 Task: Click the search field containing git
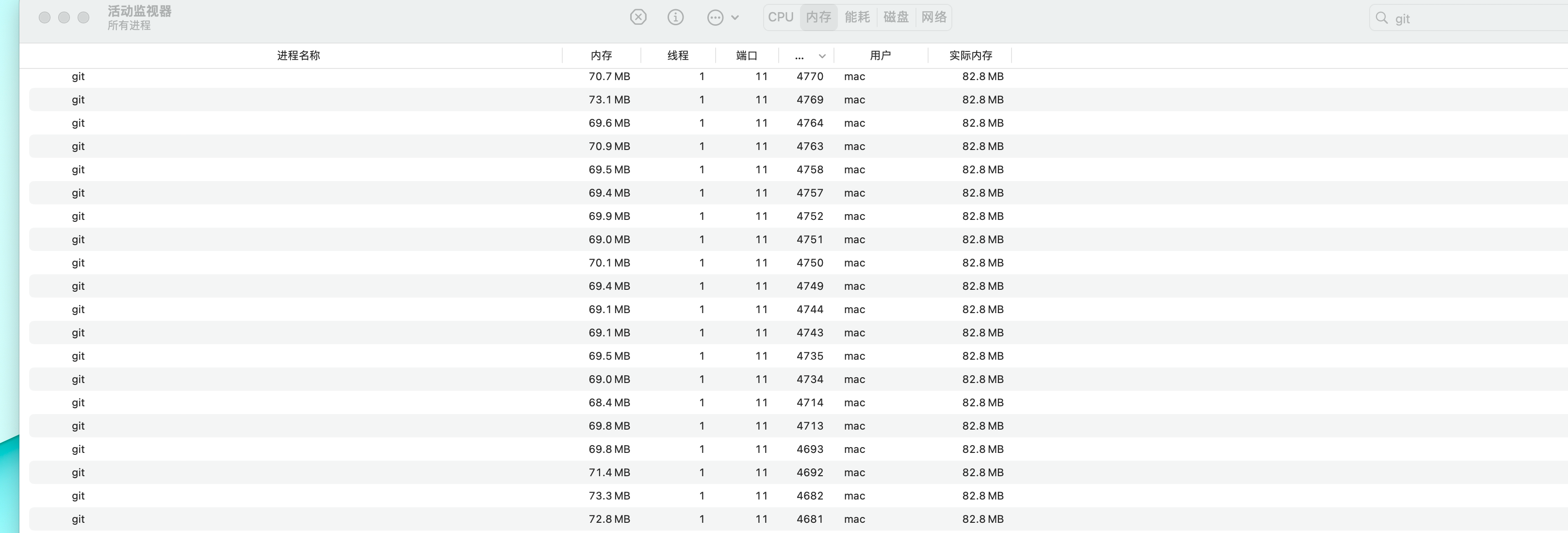click(x=1468, y=18)
